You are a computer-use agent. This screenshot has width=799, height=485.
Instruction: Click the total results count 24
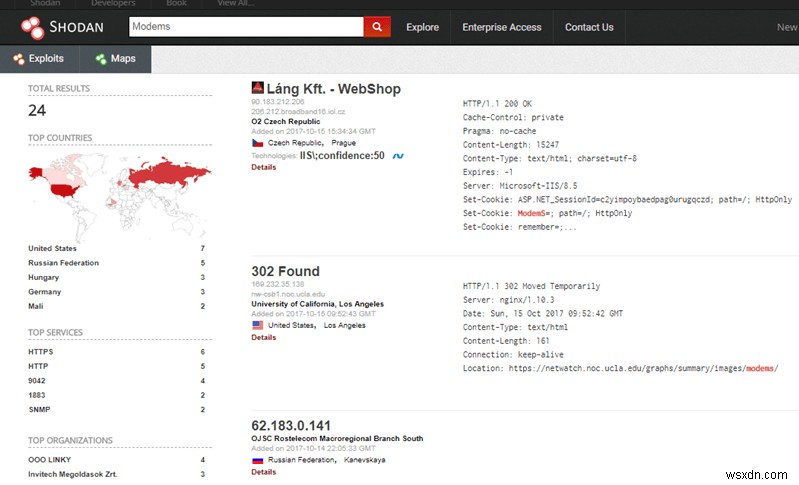click(x=37, y=111)
